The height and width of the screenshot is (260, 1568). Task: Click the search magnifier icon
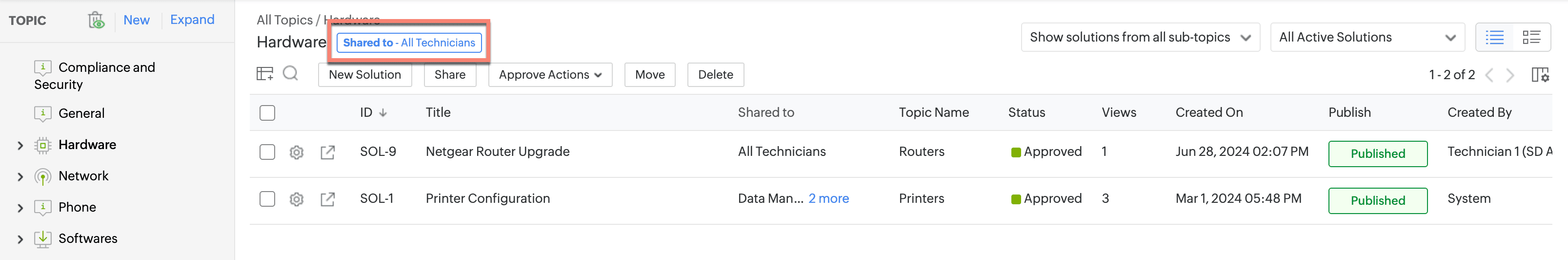pyautogui.click(x=290, y=74)
